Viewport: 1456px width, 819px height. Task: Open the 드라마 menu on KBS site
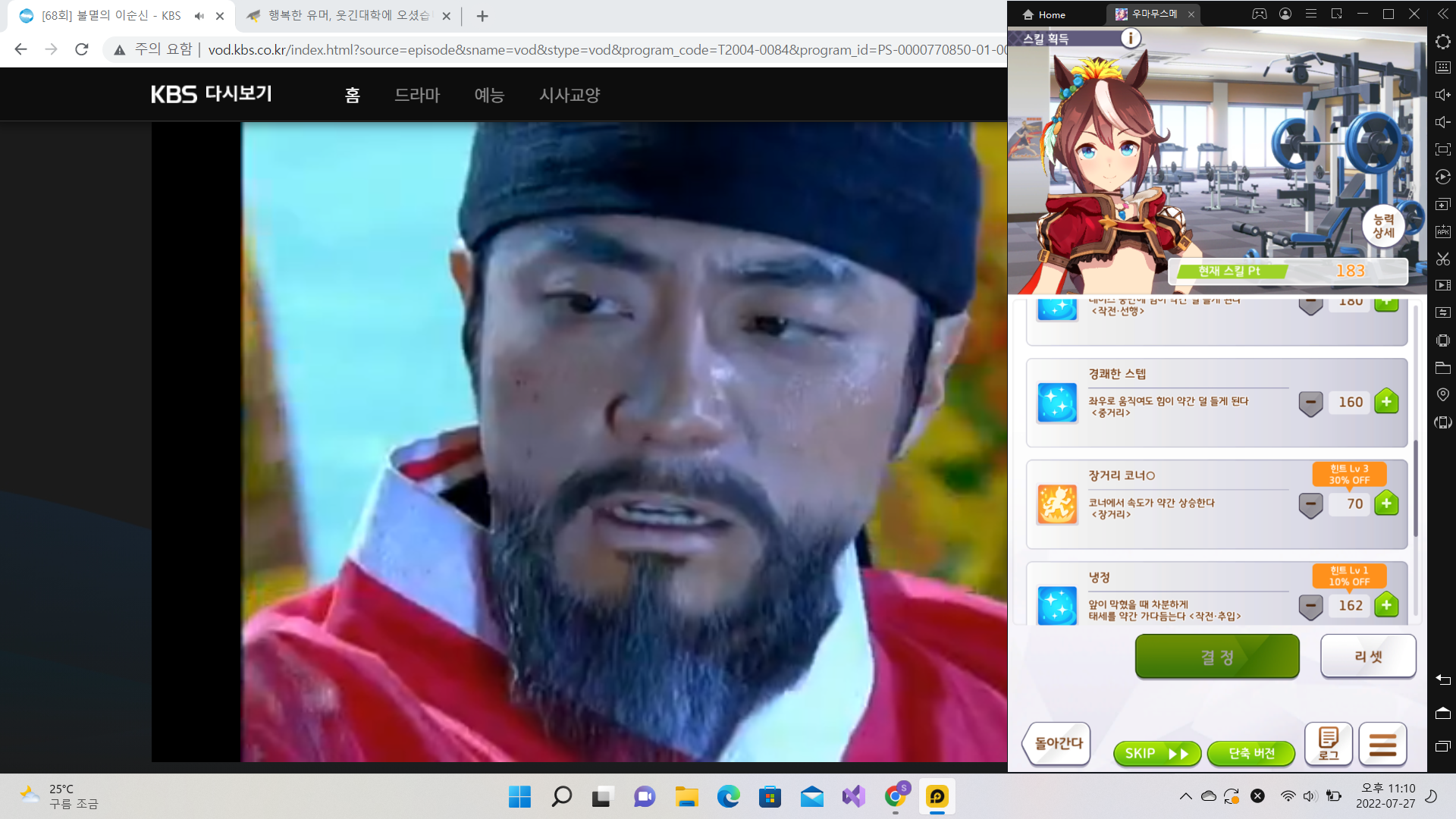pos(417,95)
